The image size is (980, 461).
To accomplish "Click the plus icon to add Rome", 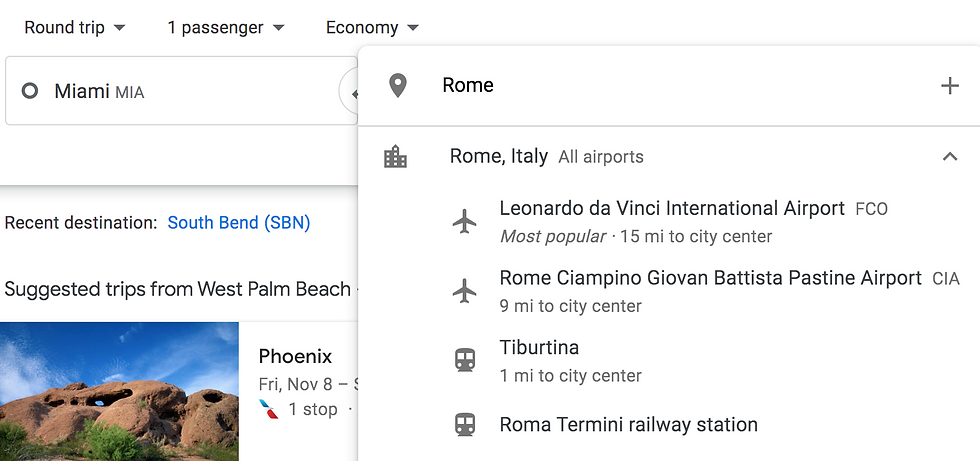I will click(x=950, y=86).
